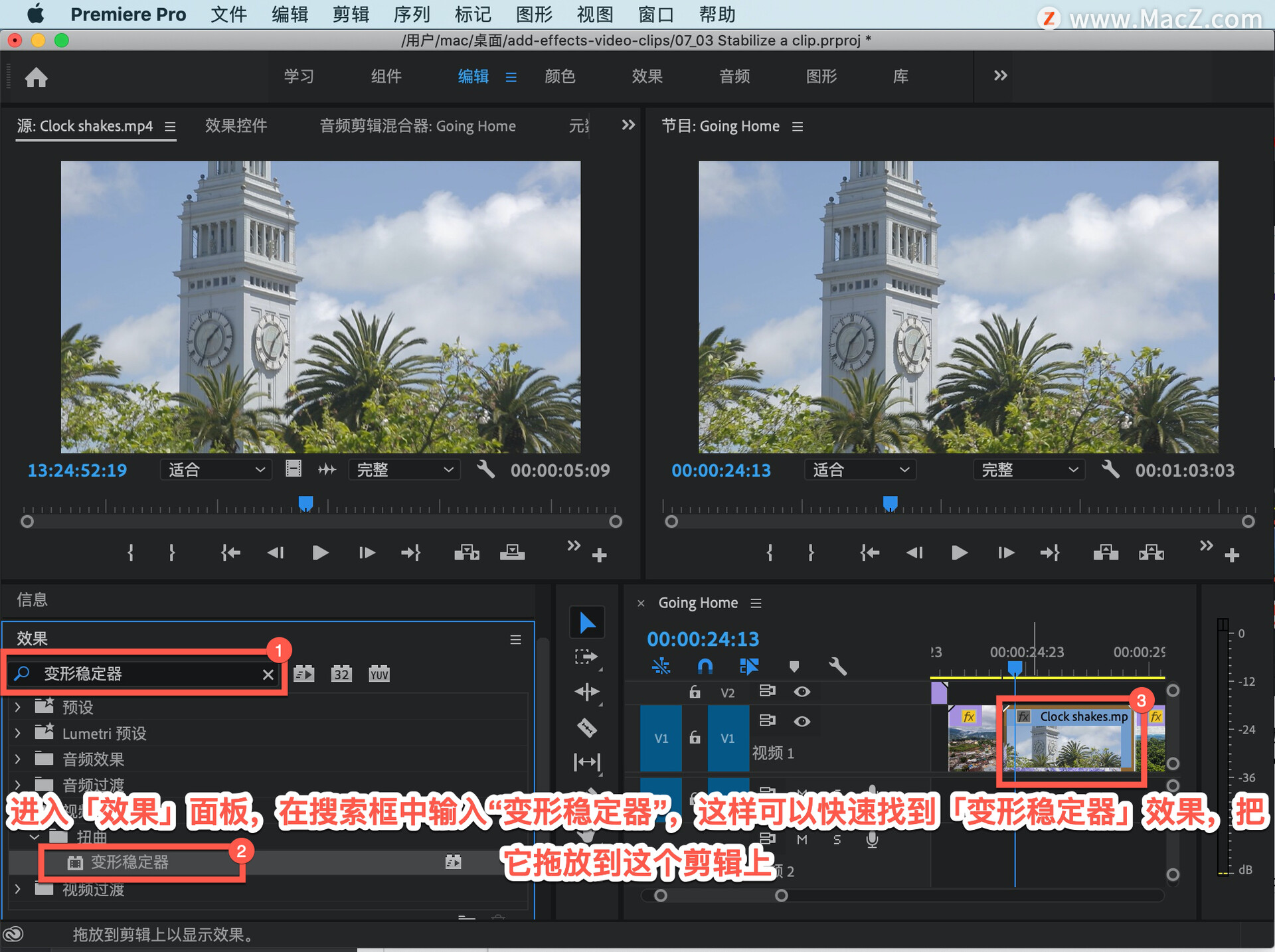Play the sequence in the Program Monitor
The image size is (1275, 952).
pos(958,552)
